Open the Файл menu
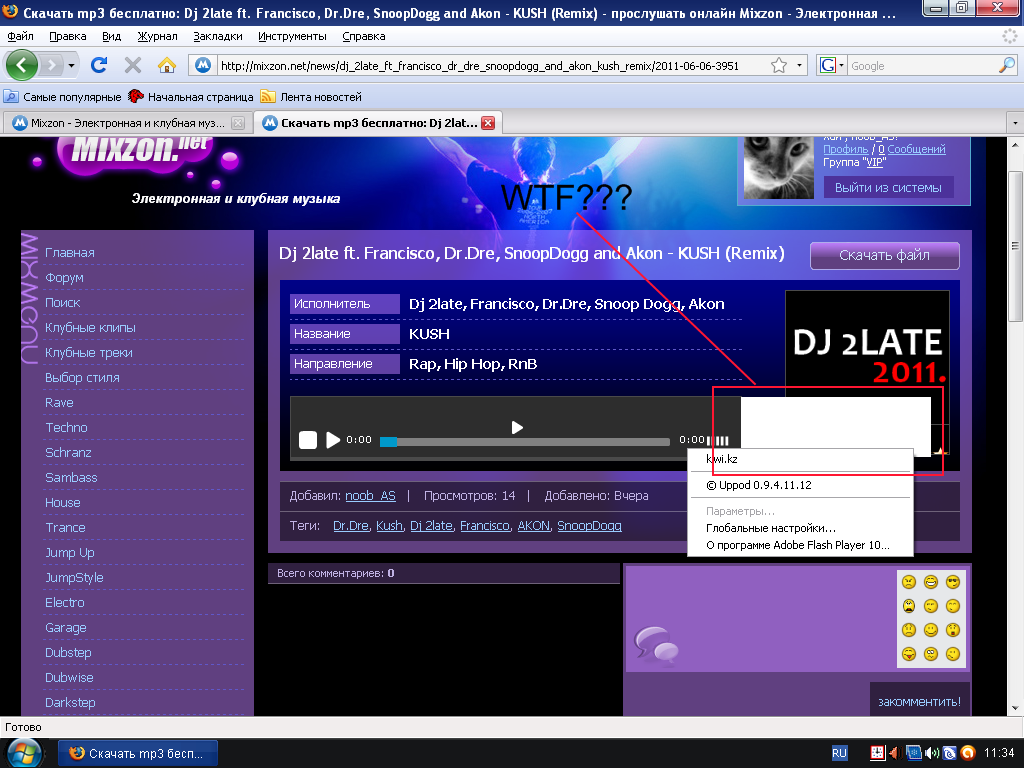 [x=20, y=36]
